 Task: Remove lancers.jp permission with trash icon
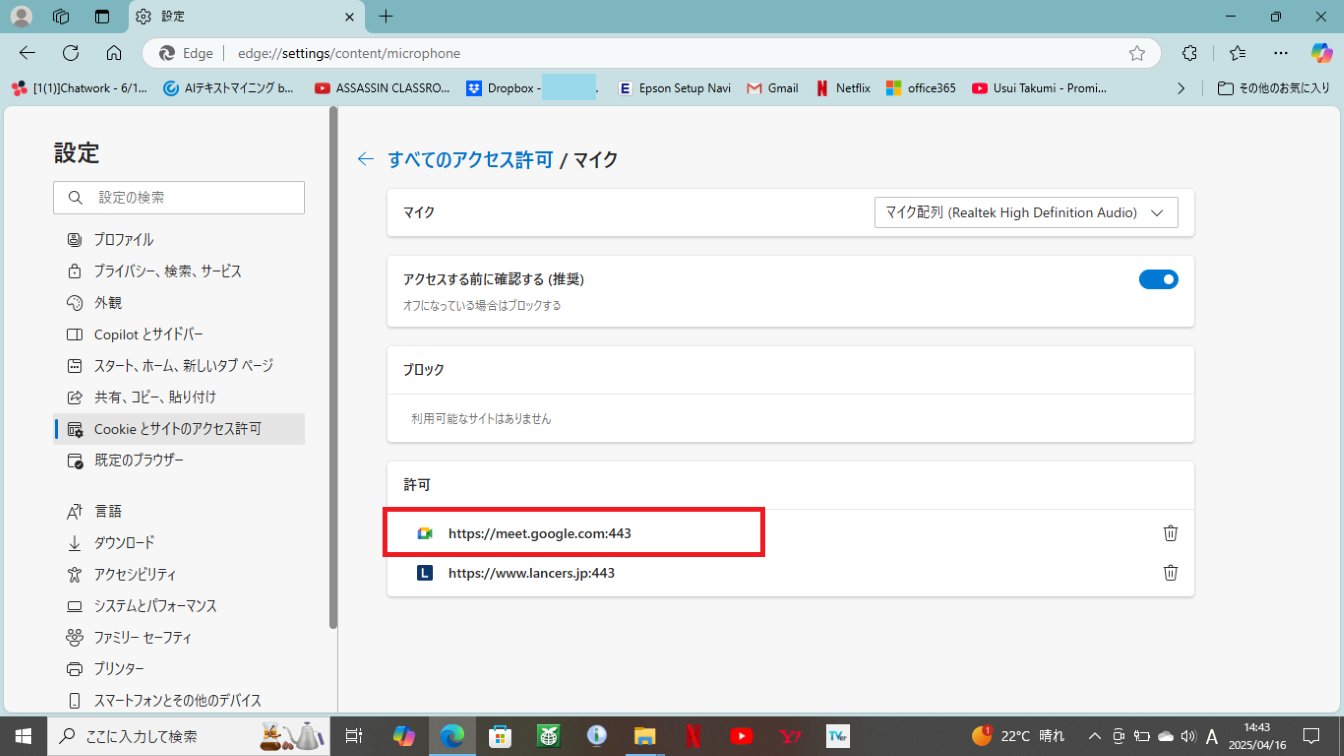pyautogui.click(x=1170, y=573)
